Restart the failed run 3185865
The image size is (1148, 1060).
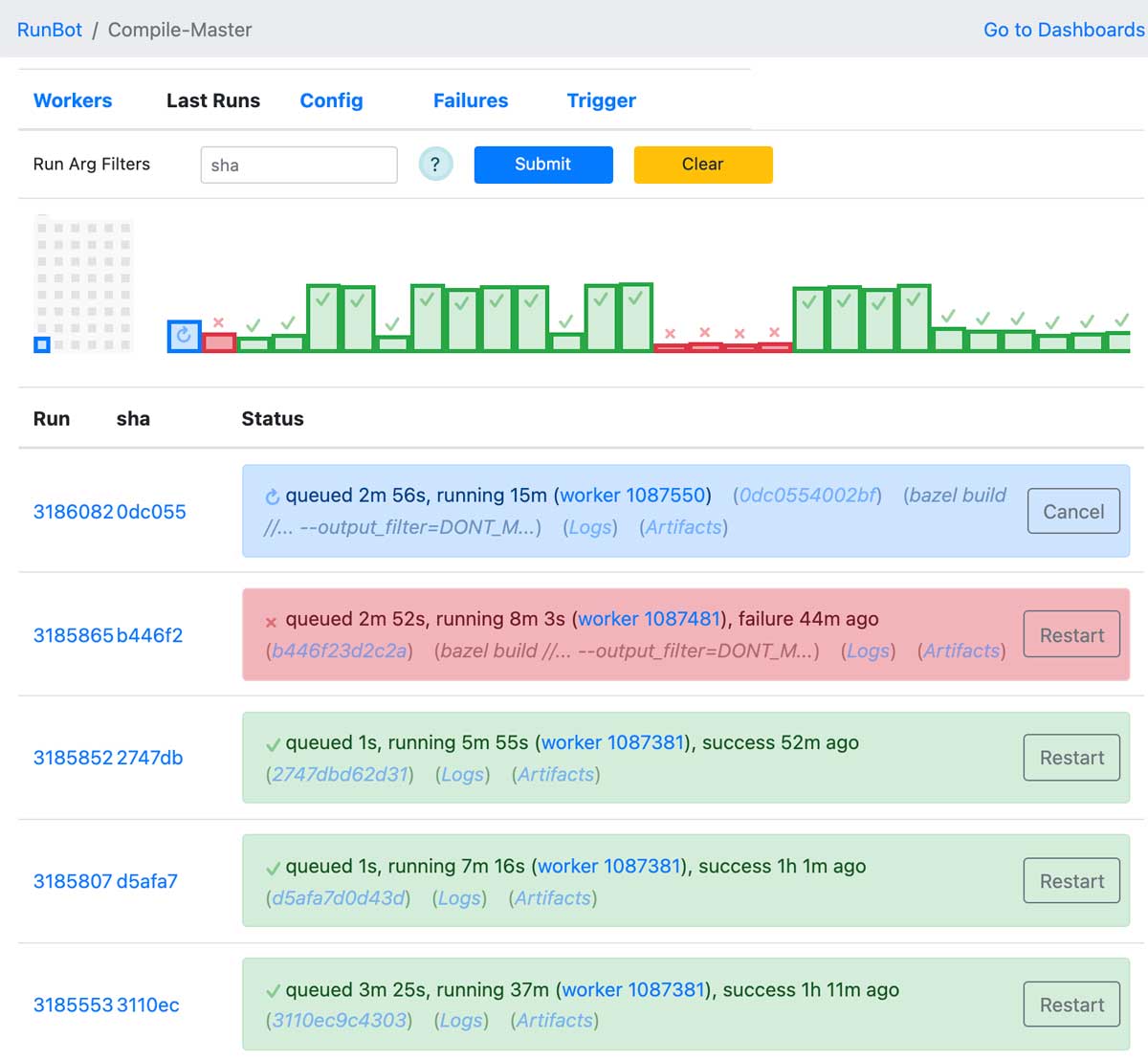tap(1071, 635)
